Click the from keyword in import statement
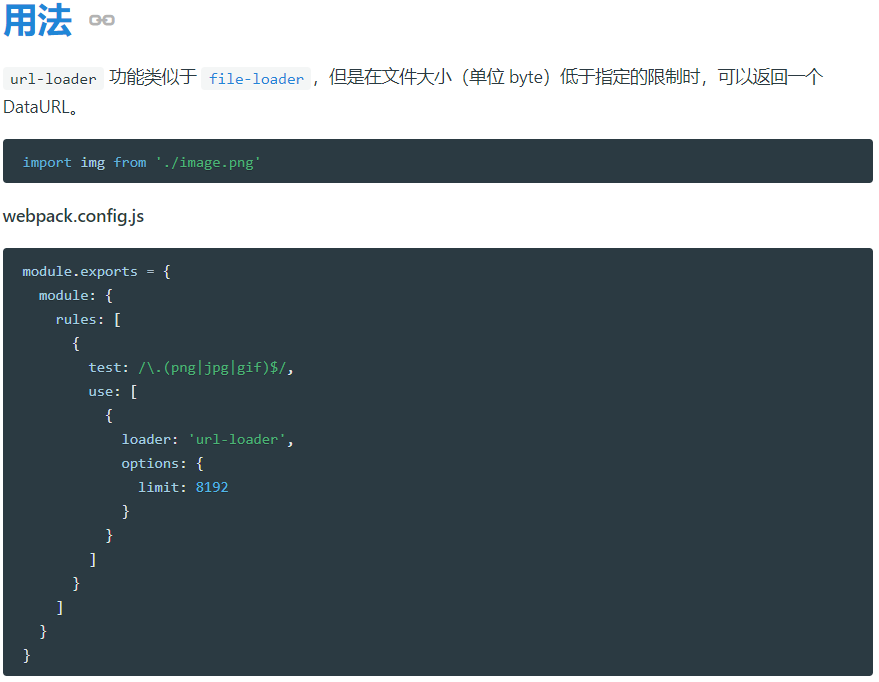The image size is (879, 682). tap(130, 162)
